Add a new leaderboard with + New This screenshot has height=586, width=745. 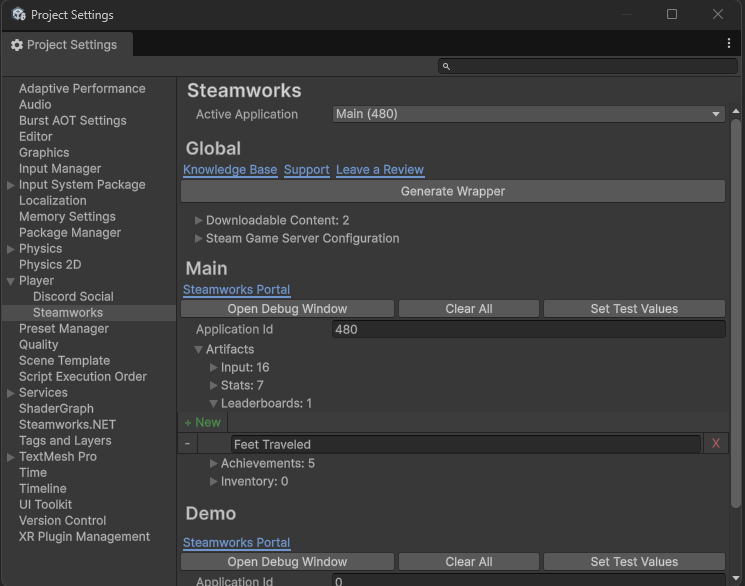202,423
